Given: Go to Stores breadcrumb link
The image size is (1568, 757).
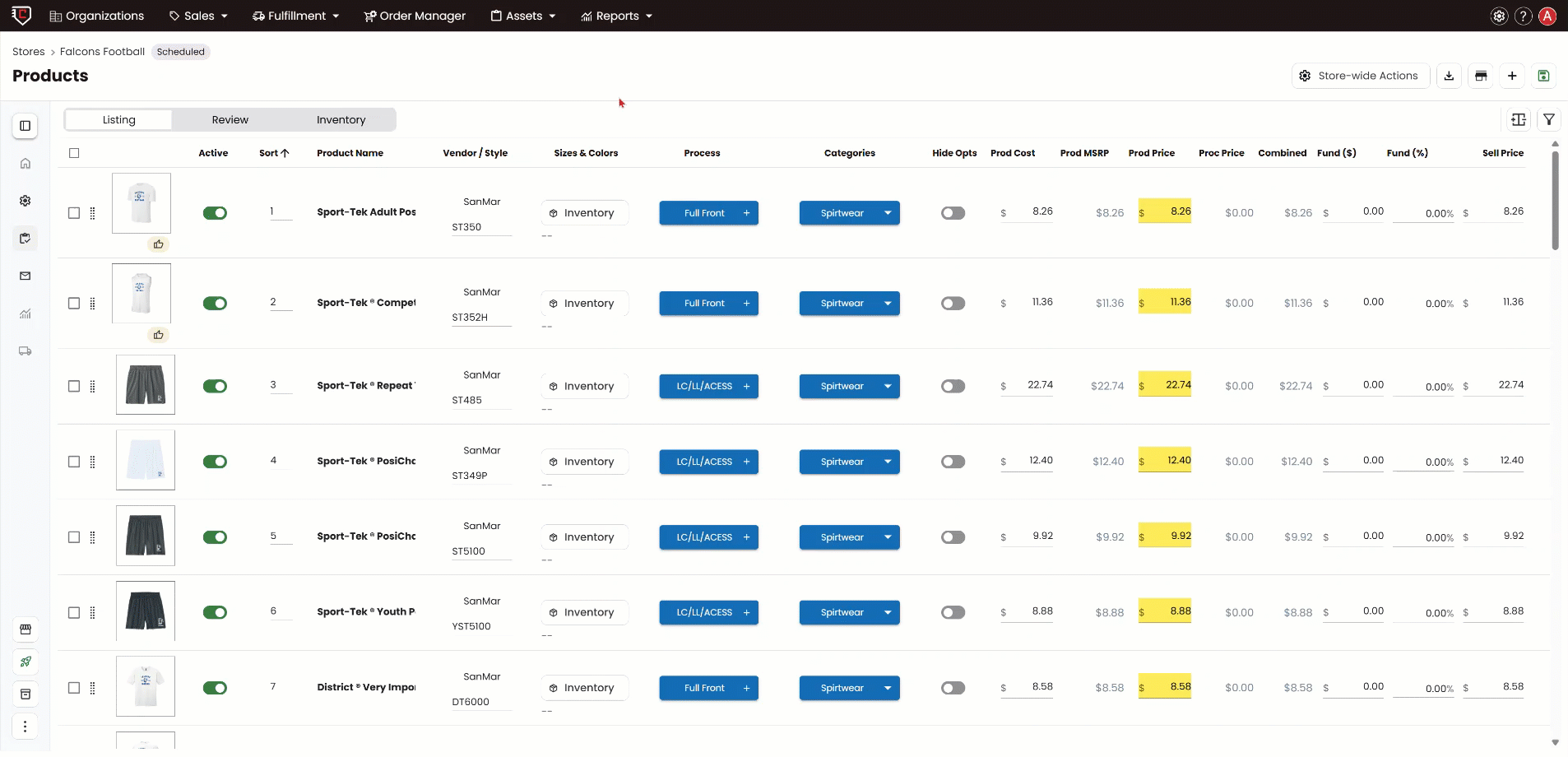Looking at the screenshot, I should (29, 52).
